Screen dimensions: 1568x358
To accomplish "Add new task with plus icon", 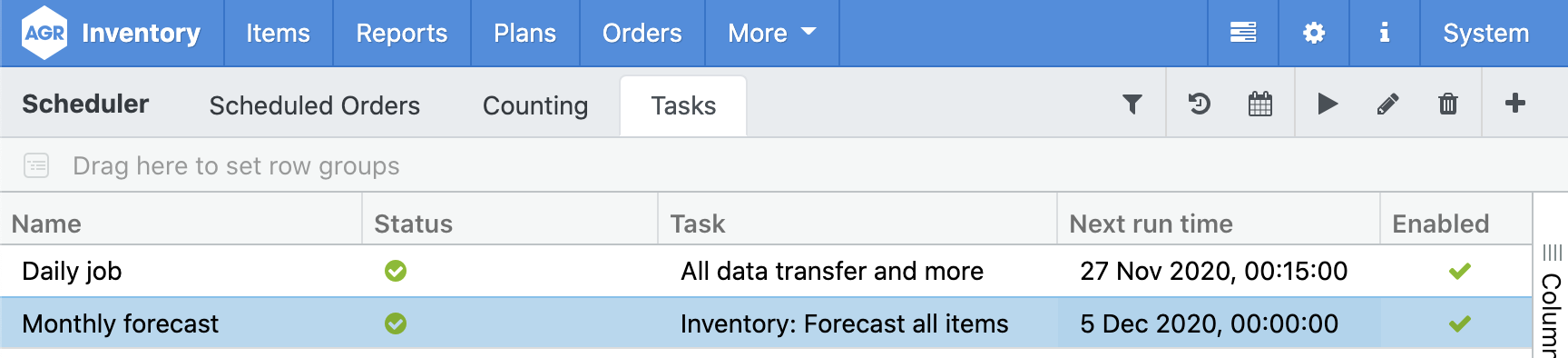I will 1515,103.
